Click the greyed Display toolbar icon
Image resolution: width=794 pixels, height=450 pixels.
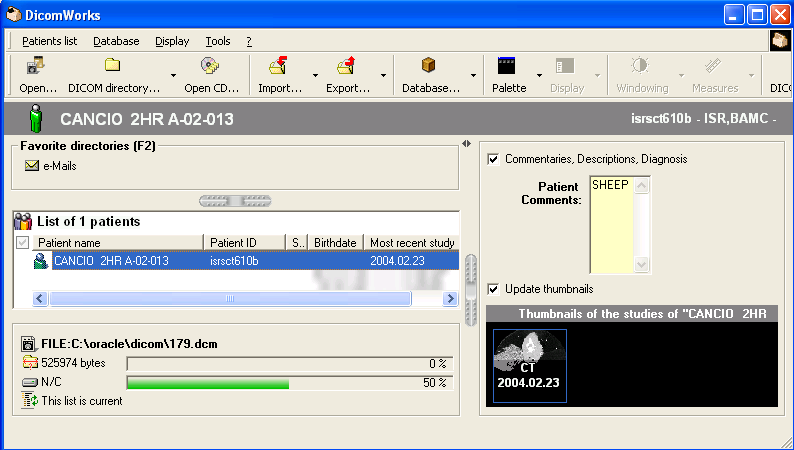(x=565, y=66)
